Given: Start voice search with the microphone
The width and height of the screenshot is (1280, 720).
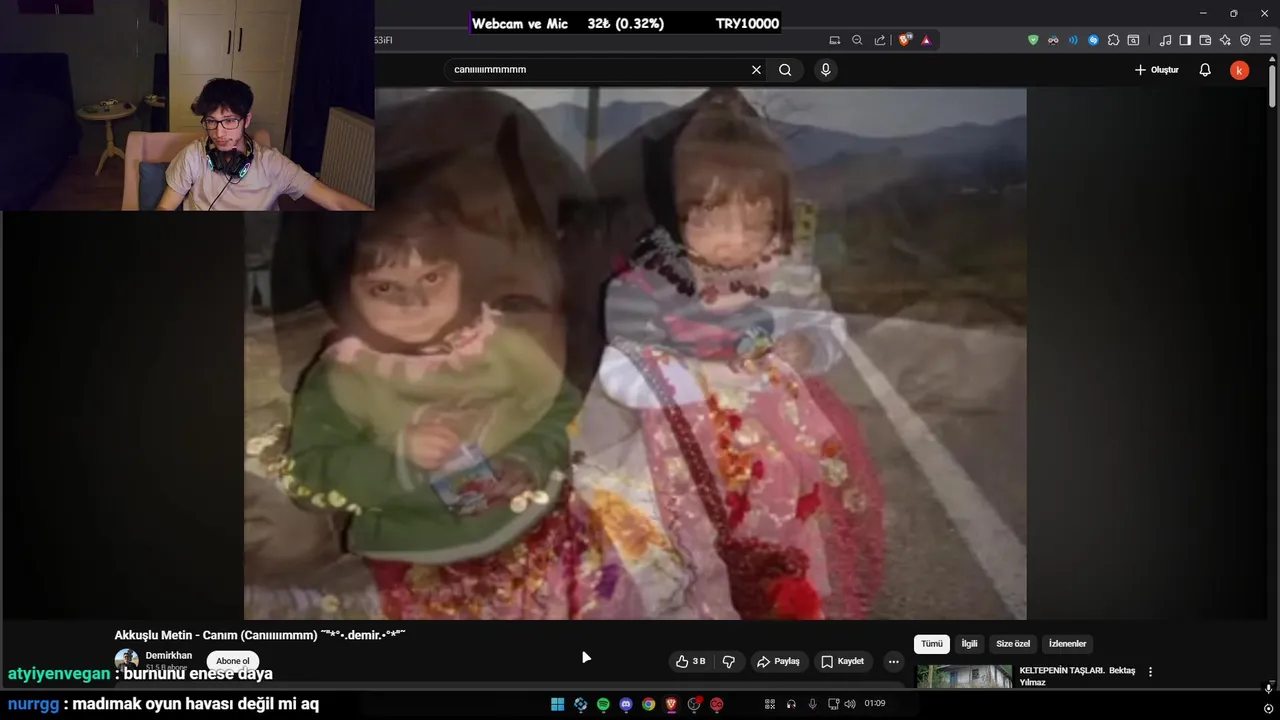Looking at the screenshot, I should coord(825,70).
